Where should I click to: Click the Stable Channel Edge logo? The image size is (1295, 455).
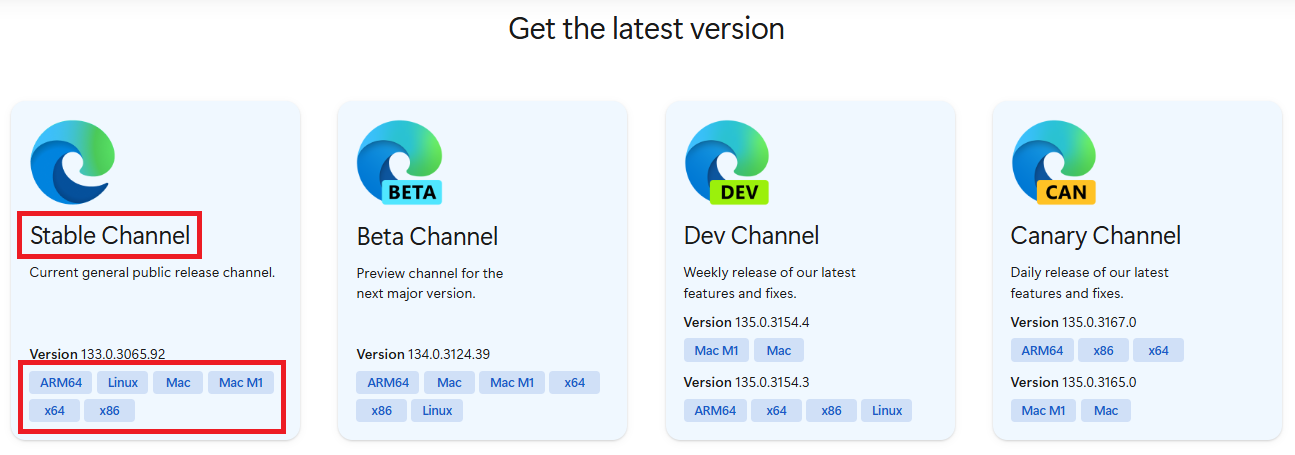[72, 161]
